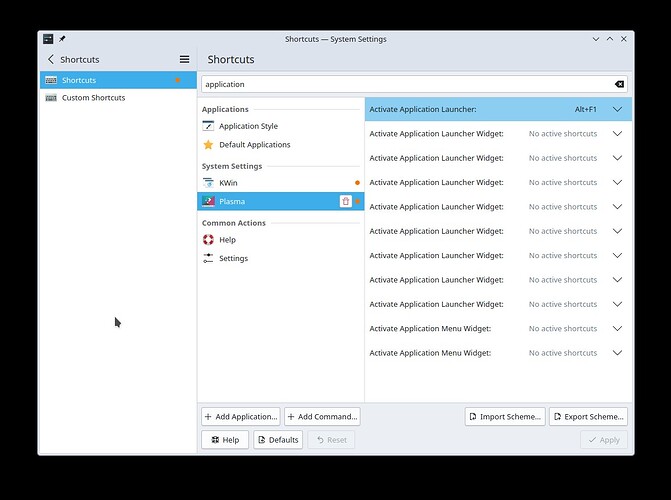The height and width of the screenshot is (500, 671).
Task: Select Settings under Common Actions
Action: pyautogui.click(x=281, y=258)
